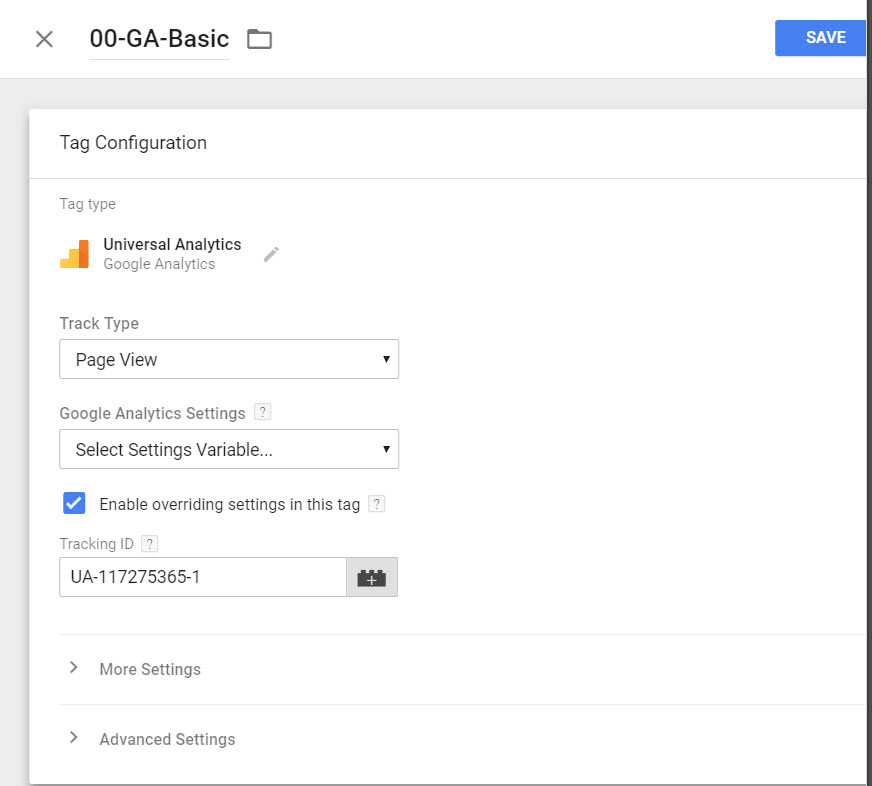
Task: Click the Google Analytics subtitle under tag type
Action: point(159,264)
